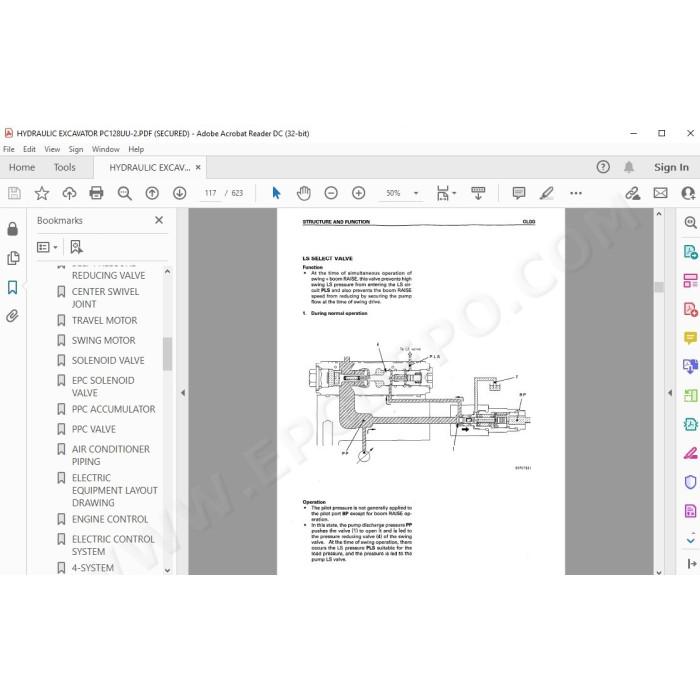
Task: Open the Help menu
Action: click(136, 149)
